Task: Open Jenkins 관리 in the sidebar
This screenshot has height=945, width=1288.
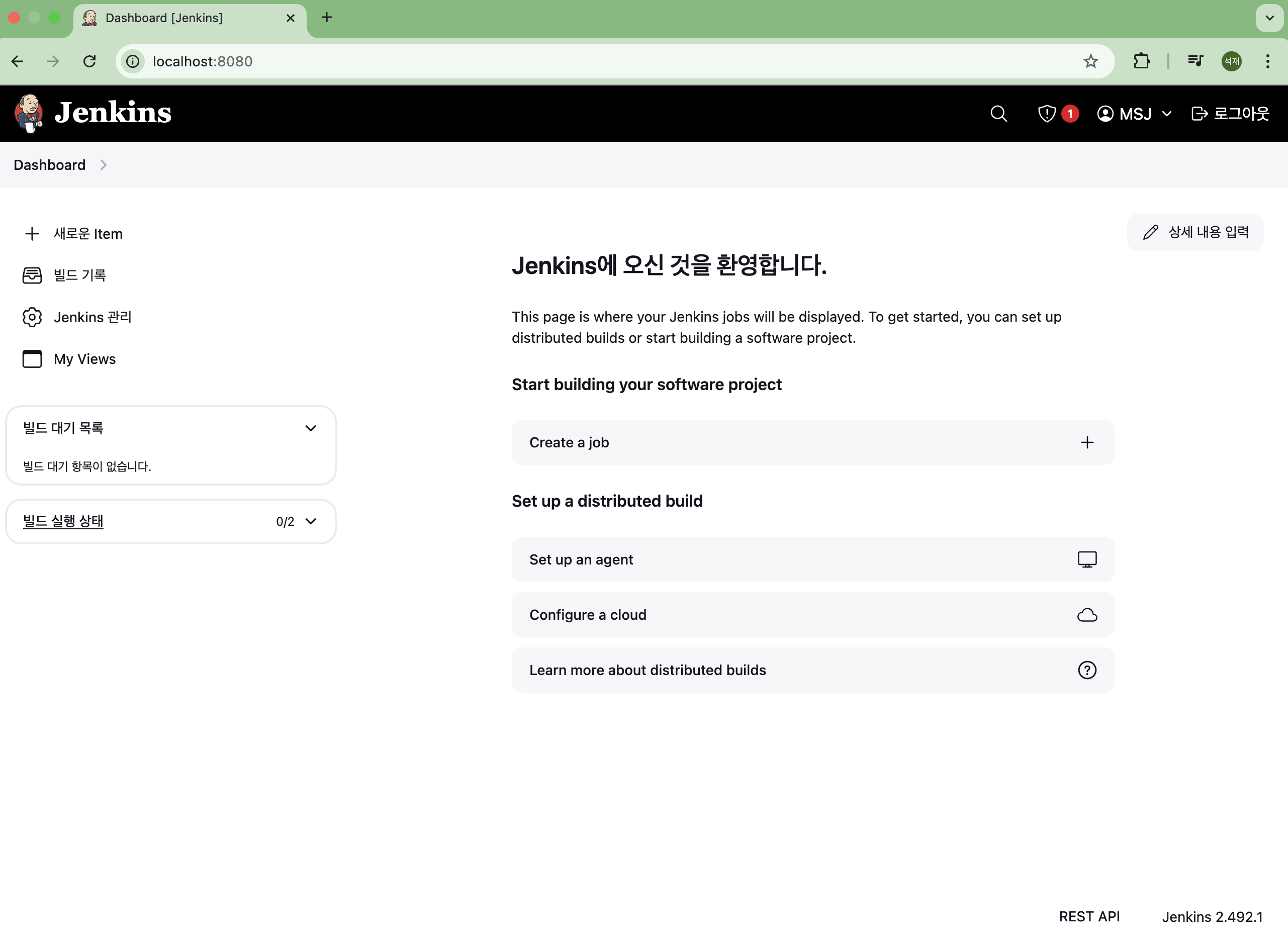Action: click(x=92, y=317)
